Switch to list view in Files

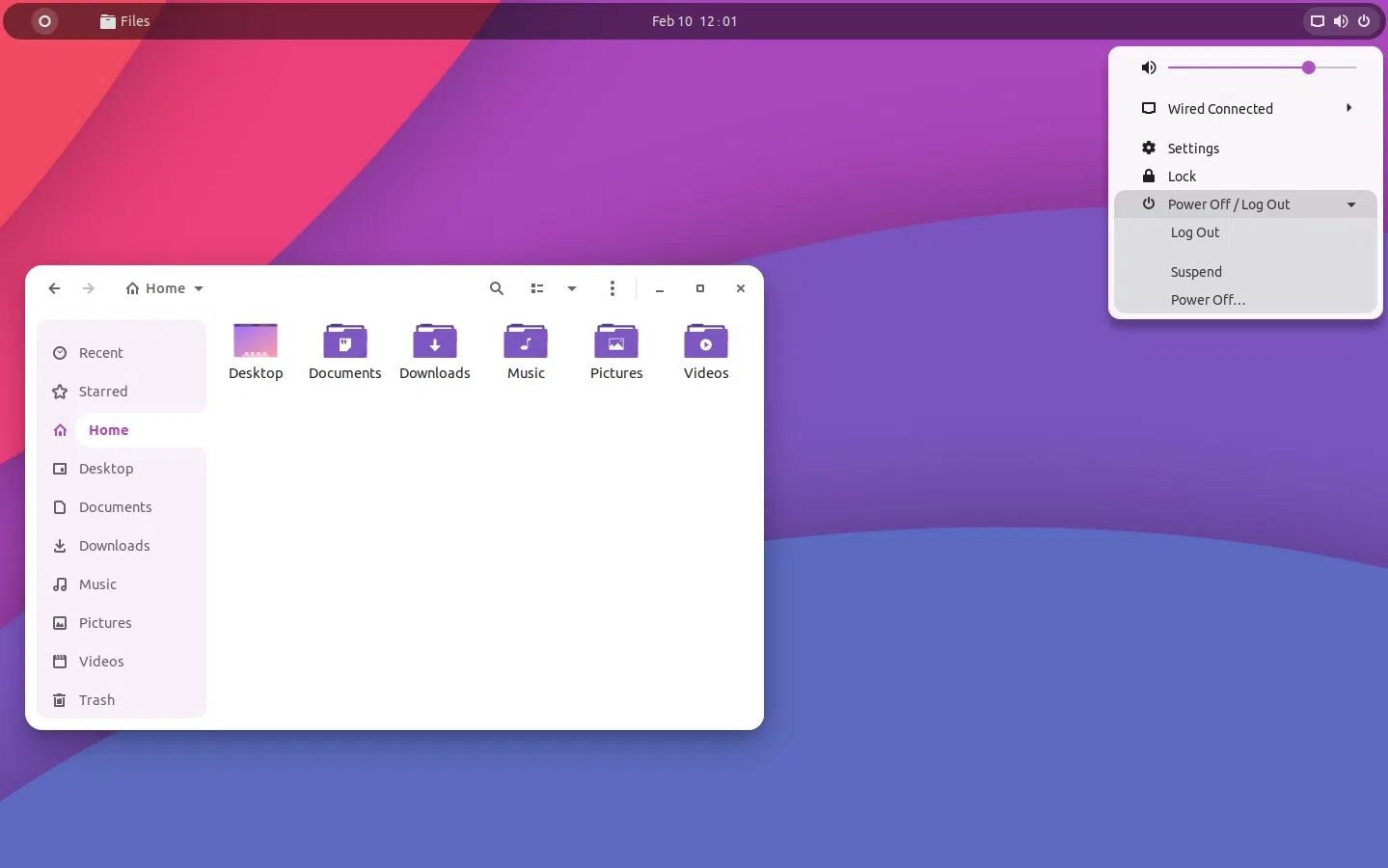coord(537,288)
